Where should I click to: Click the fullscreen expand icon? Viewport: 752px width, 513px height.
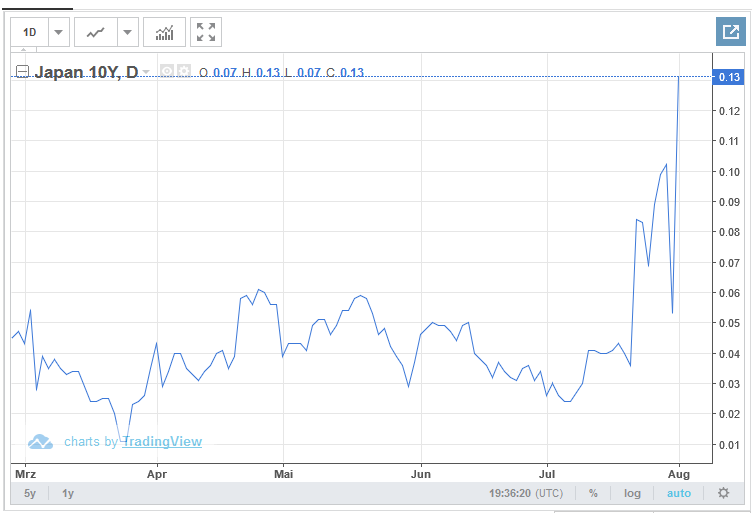pyautogui.click(x=206, y=33)
